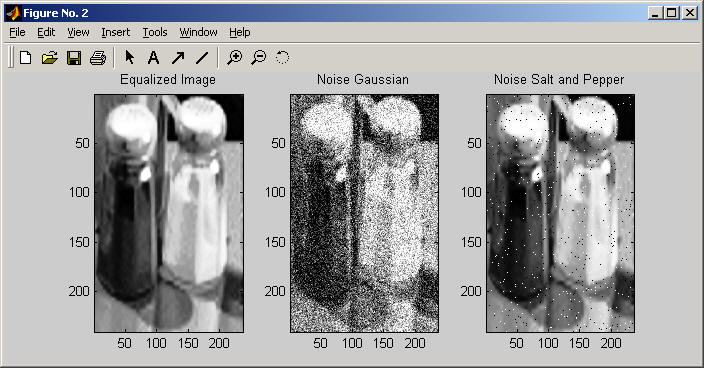Open the Help menu
The height and width of the screenshot is (368, 704).
click(x=240, y=32)
